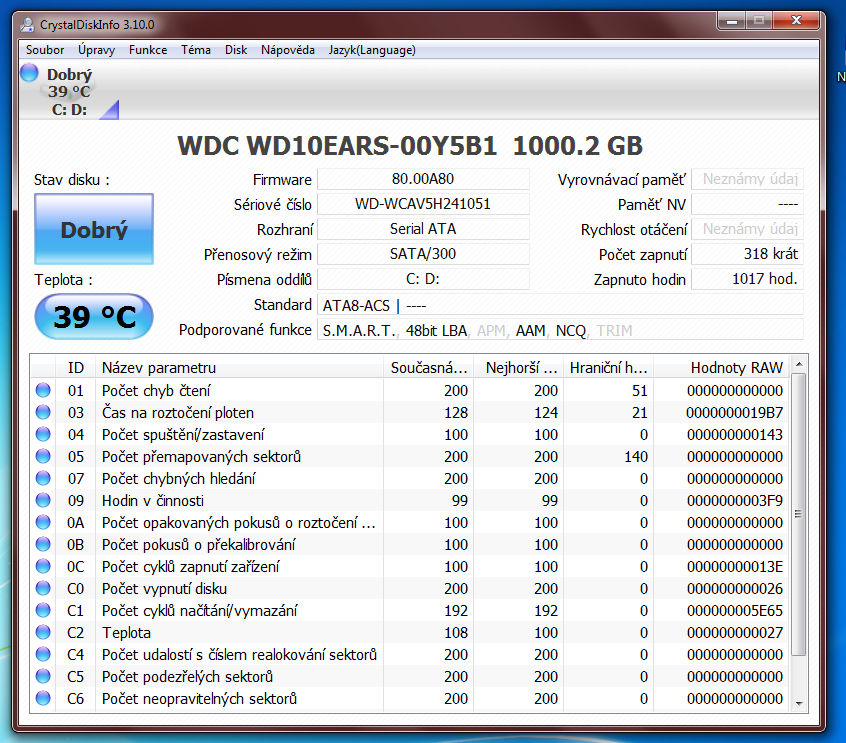This screenshot has height=743, width=846.
Task: Open the Disk menu
Action: click(x=236, y=50)
